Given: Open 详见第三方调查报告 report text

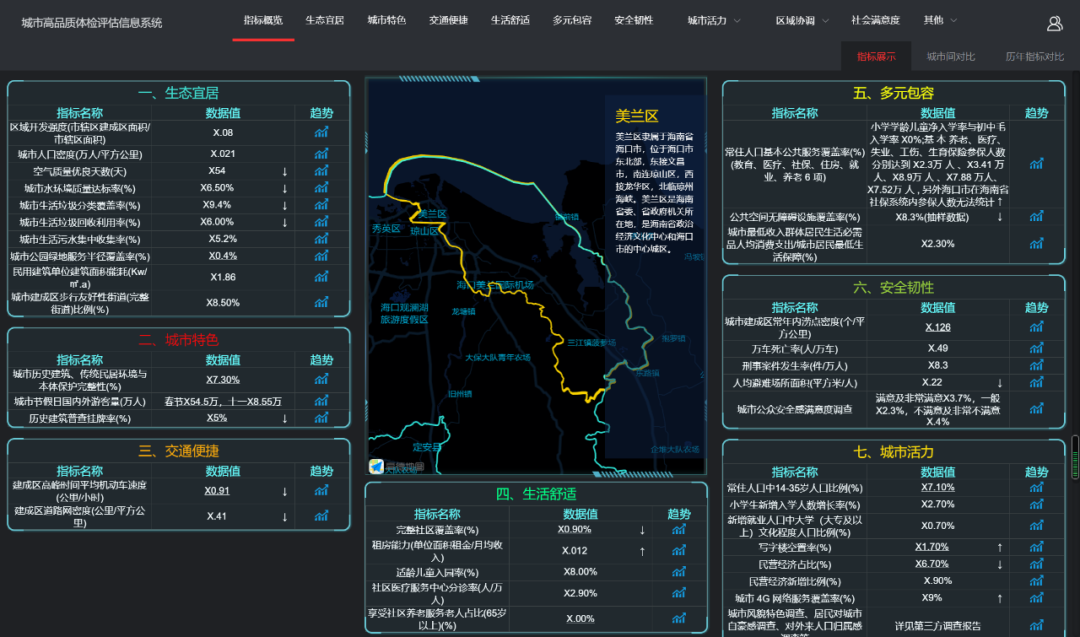Looking at the screenshot, I should pyautogui.click(x=937, y=626).
